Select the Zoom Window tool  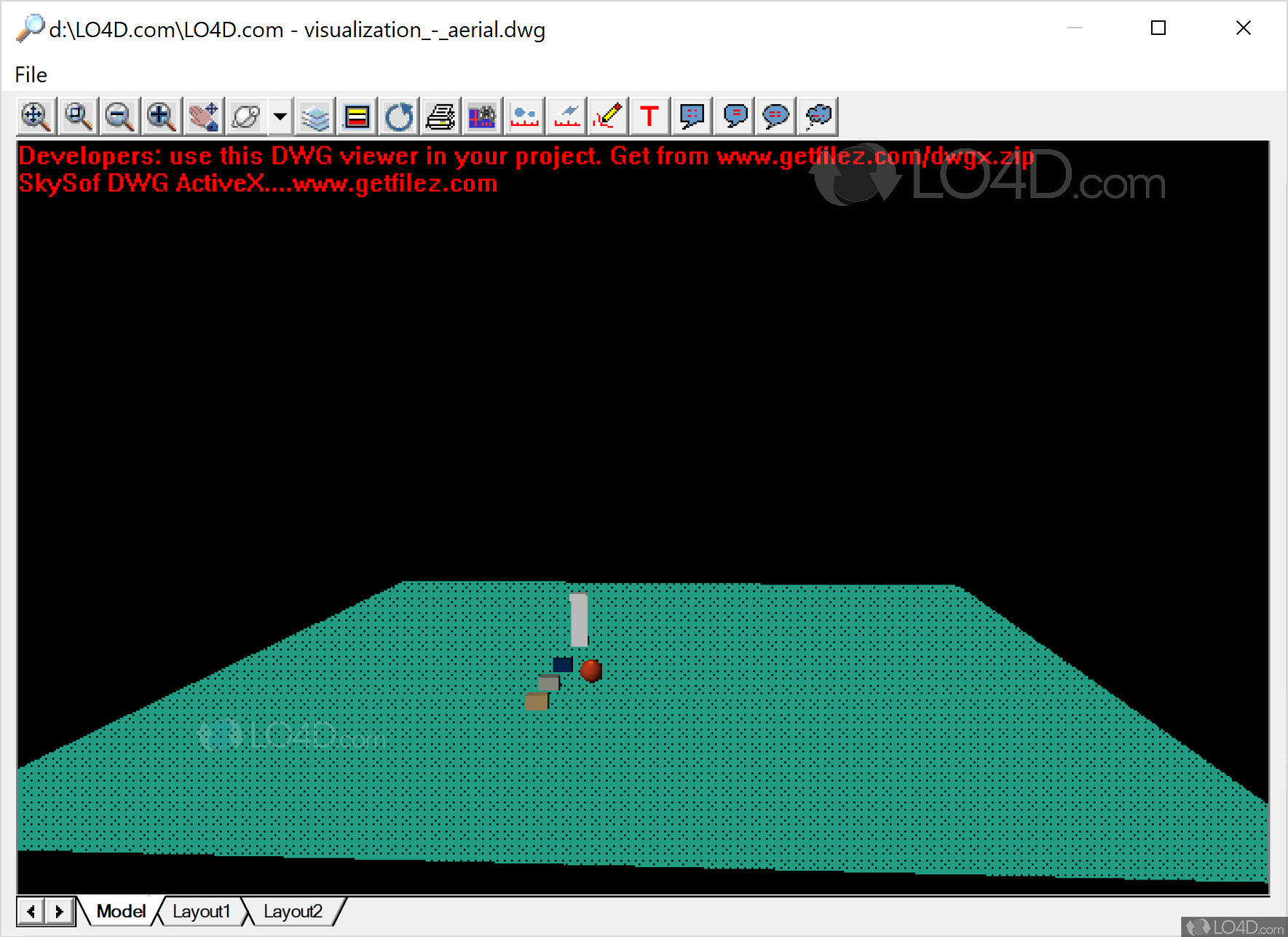coord(78,116)
